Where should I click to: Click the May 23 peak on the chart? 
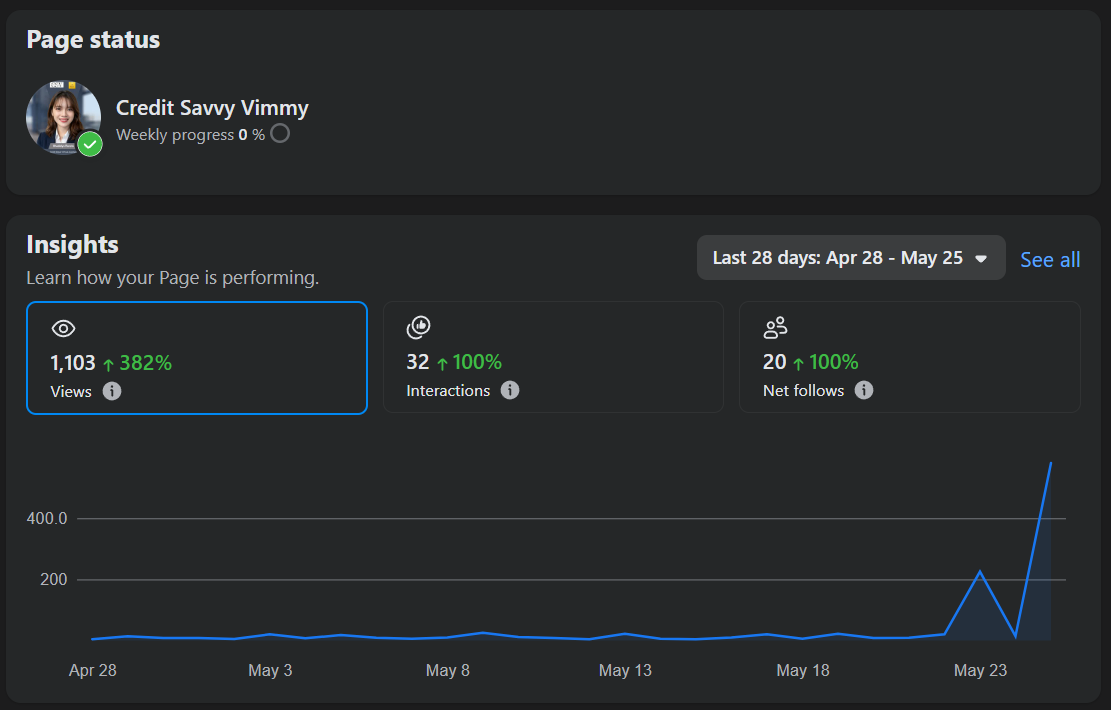[980, 571]
